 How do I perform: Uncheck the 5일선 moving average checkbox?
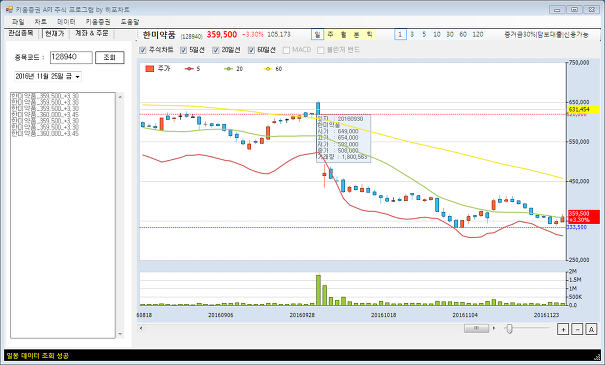(184, 50)
